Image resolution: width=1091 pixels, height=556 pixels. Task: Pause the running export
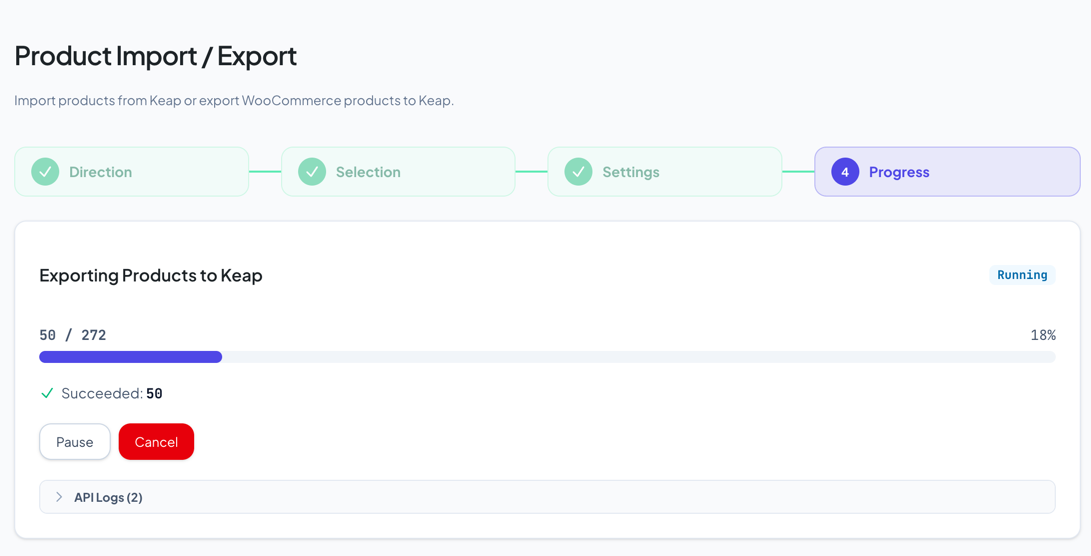click(x=75, y=442)
